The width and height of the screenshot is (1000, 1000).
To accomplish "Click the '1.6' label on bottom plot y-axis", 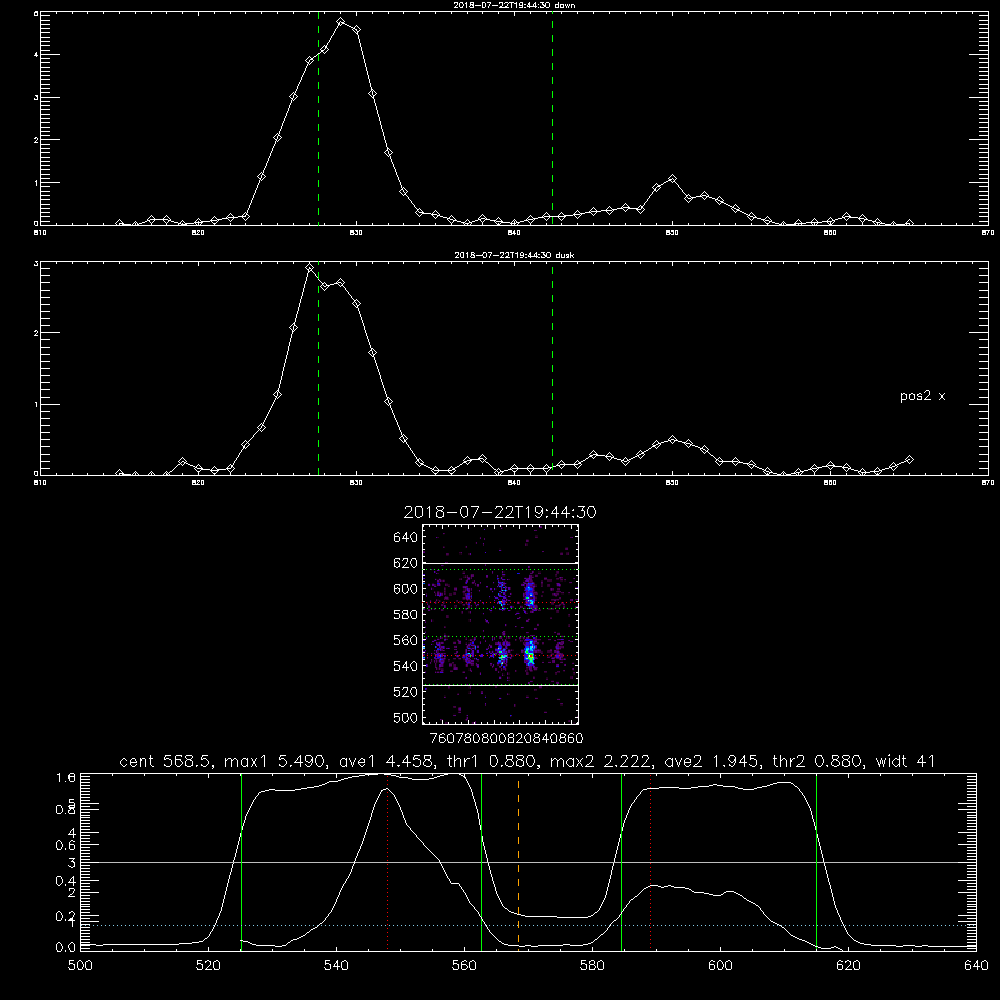I will (66, 778).
